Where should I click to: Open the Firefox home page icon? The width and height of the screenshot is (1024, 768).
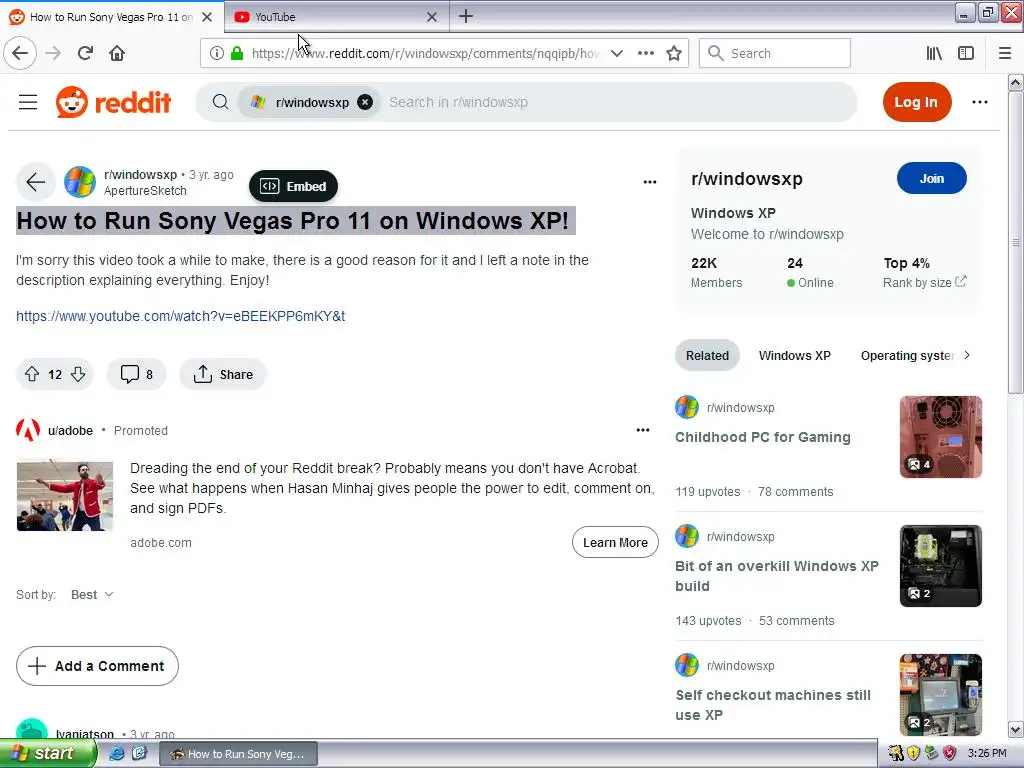[117, 53]
